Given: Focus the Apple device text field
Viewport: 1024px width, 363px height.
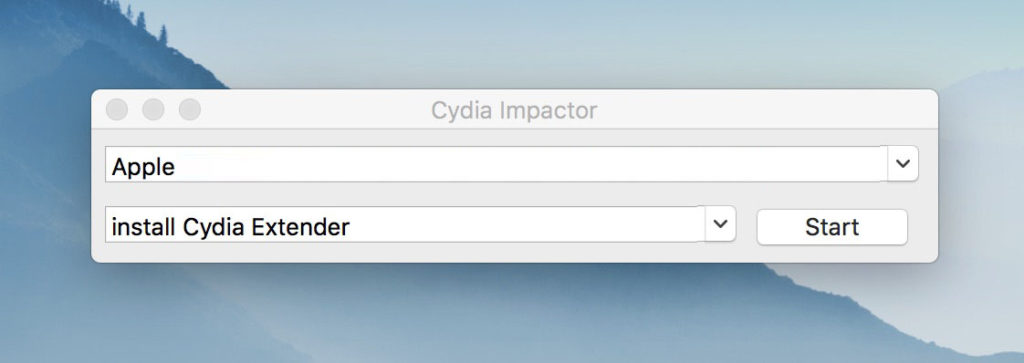Looking at the screenshot, I should 496,164.
